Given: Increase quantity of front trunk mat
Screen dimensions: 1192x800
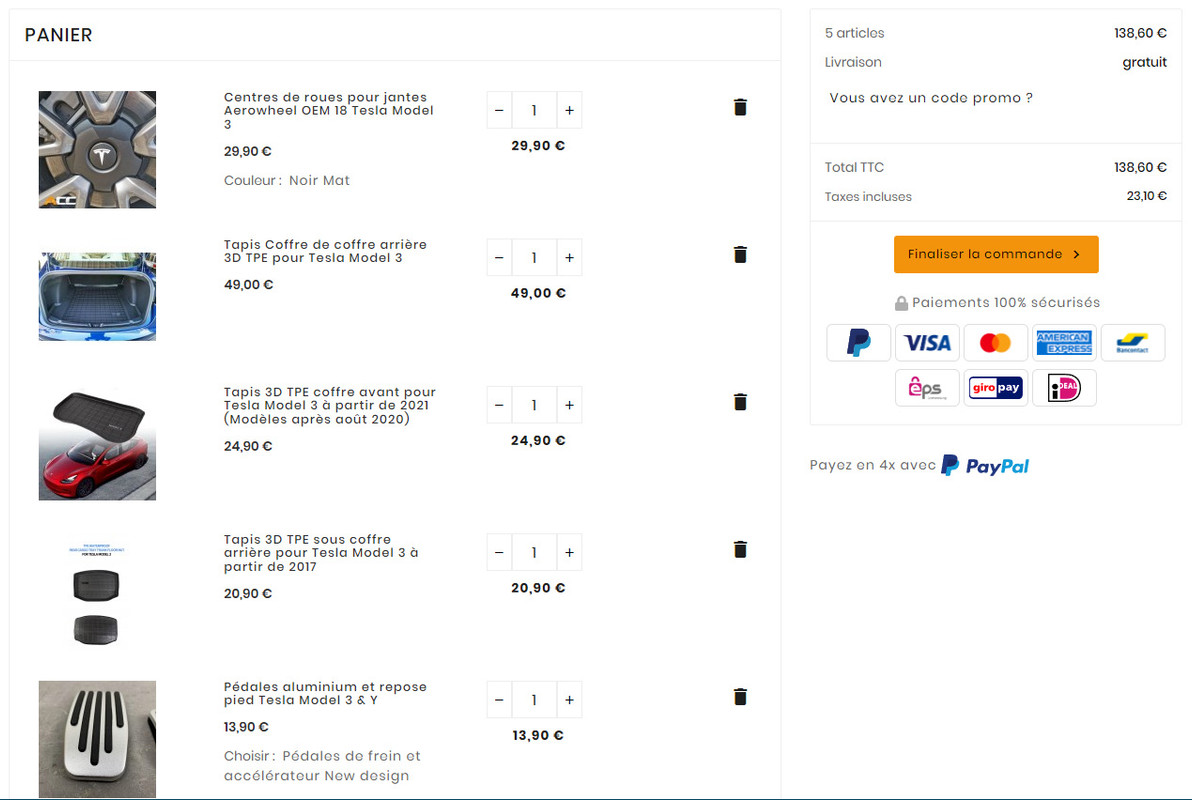Looking at the screenshot, I should tap(569, 405).
